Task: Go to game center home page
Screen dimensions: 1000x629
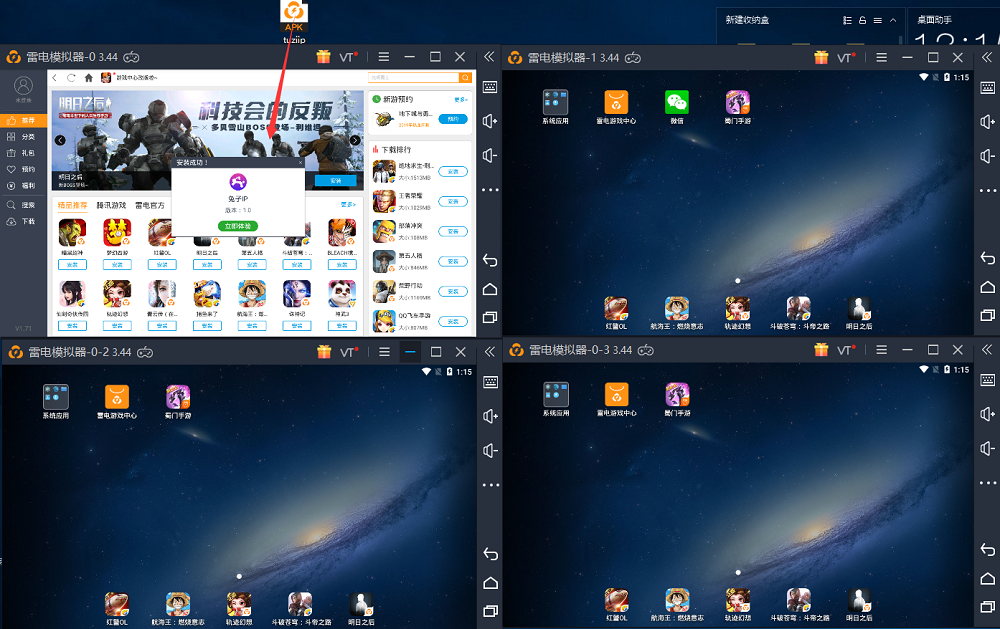Action: tap(89, 78)
